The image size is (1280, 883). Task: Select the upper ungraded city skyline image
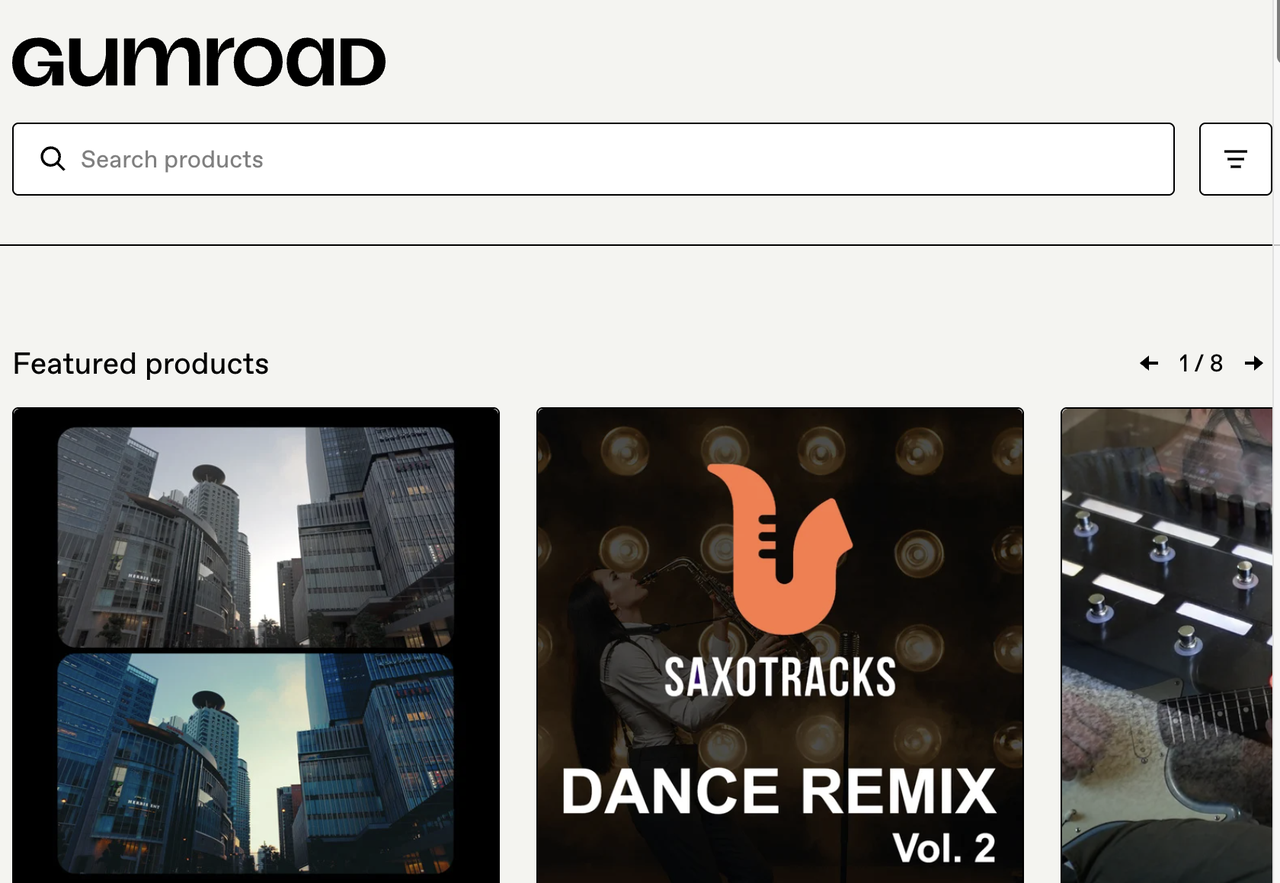[x=255, y=537]
